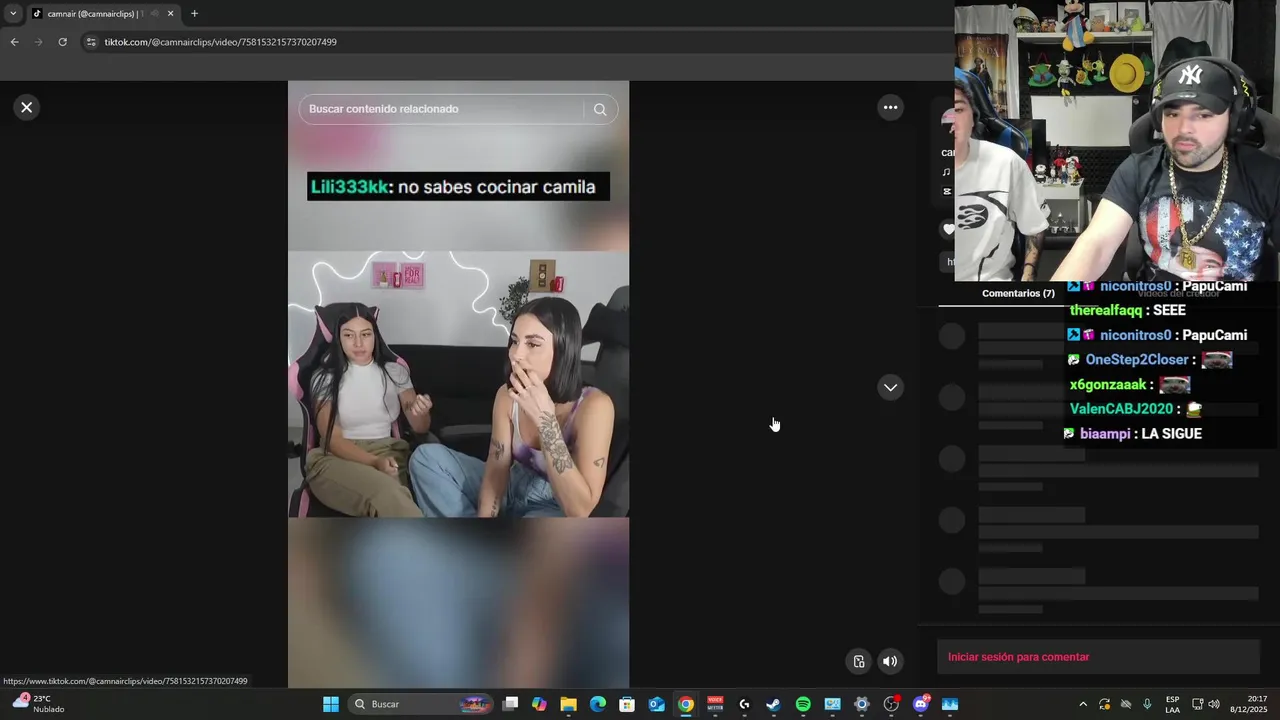Open a new browser tab with plus
1280x720 pixels.
pos(194,14)
